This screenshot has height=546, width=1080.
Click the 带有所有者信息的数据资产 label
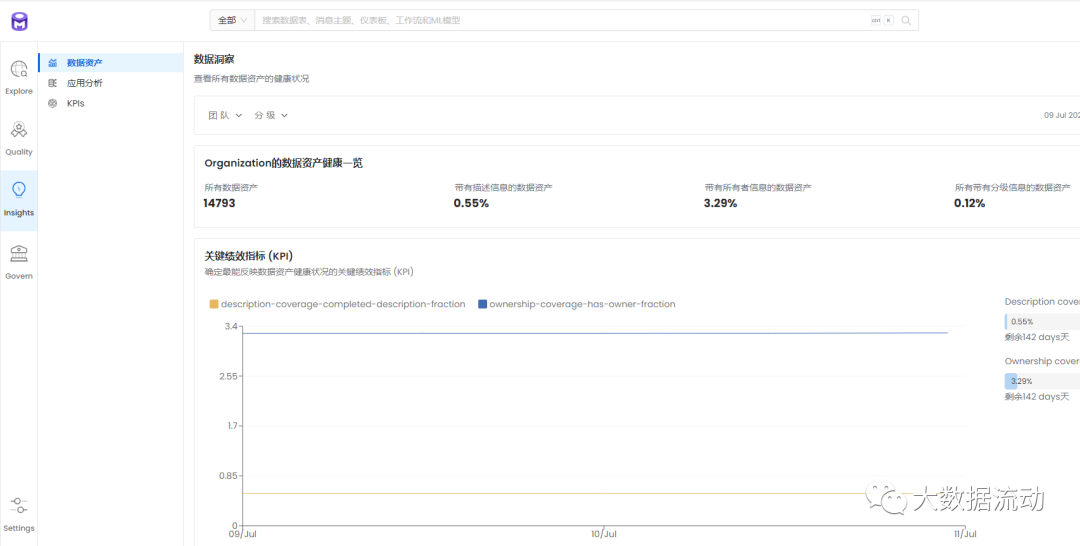tap(758, 187)
